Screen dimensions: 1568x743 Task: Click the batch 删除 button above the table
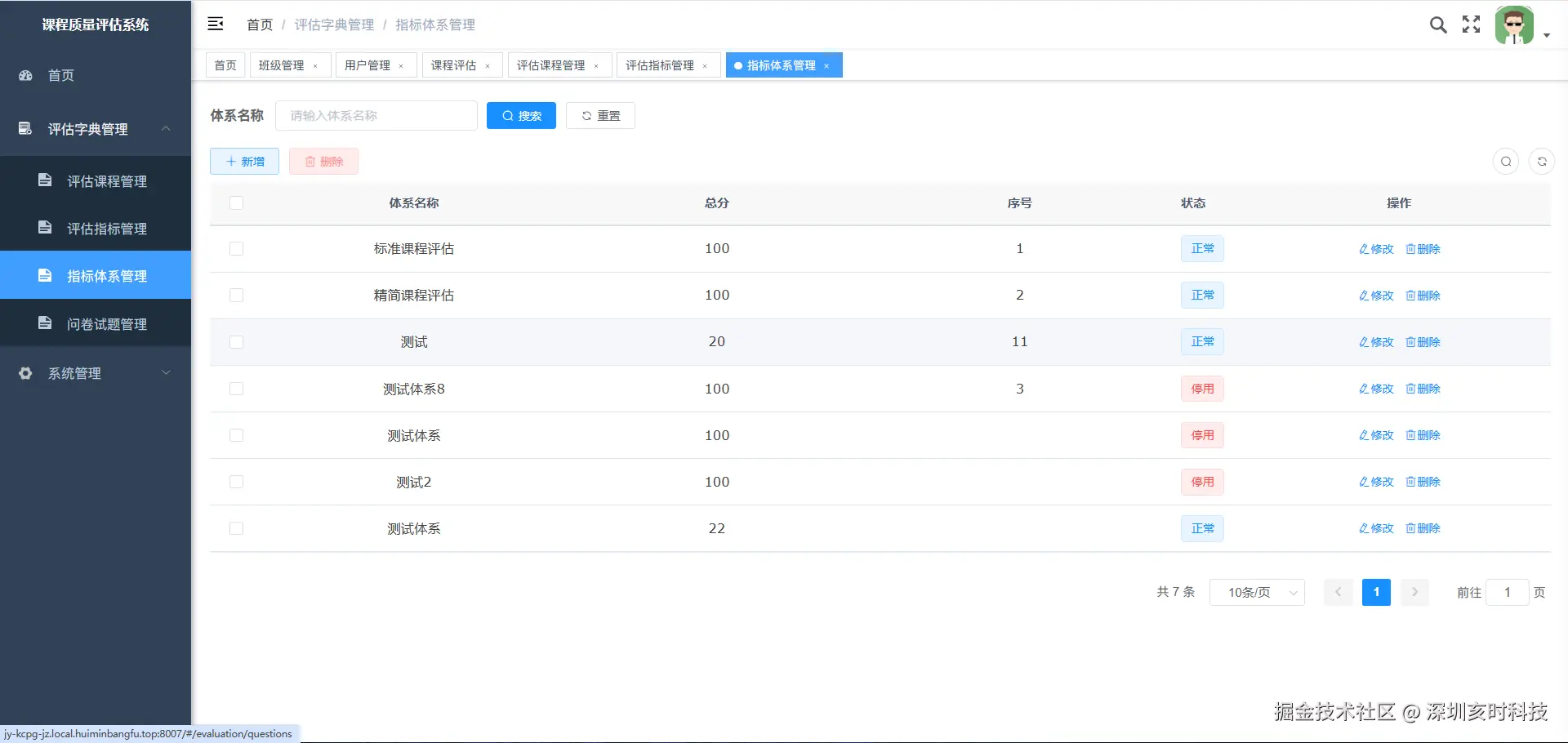pyautogui.click(x=323, y=162)
